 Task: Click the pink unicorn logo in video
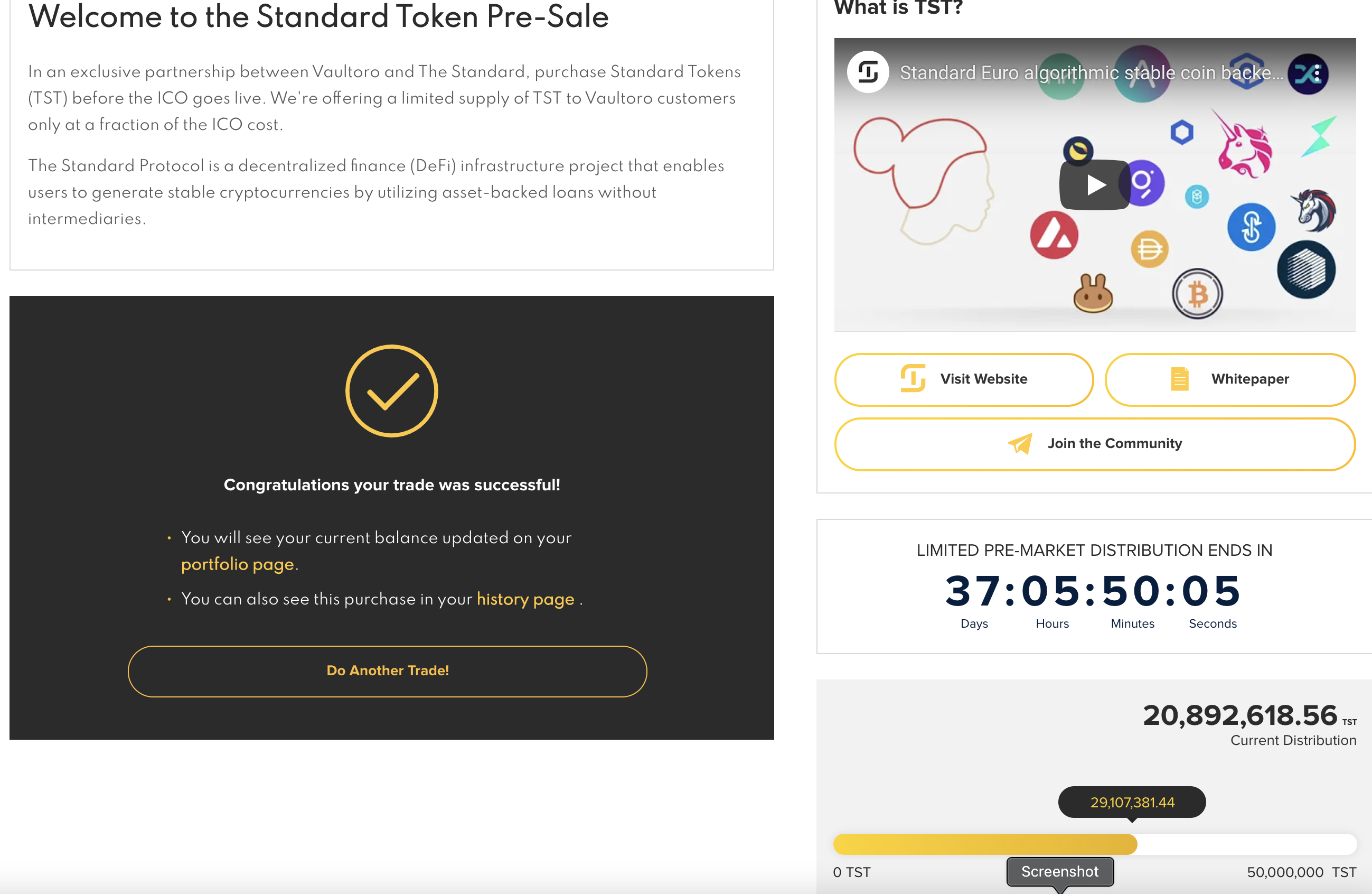[1244, 144]
